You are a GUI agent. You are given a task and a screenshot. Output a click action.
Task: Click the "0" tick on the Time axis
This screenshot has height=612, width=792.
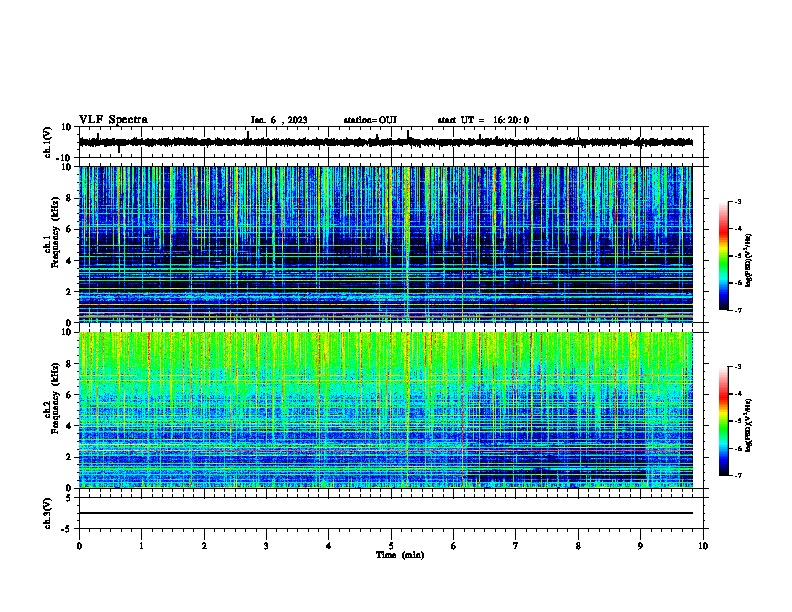(x=79, y=546)
